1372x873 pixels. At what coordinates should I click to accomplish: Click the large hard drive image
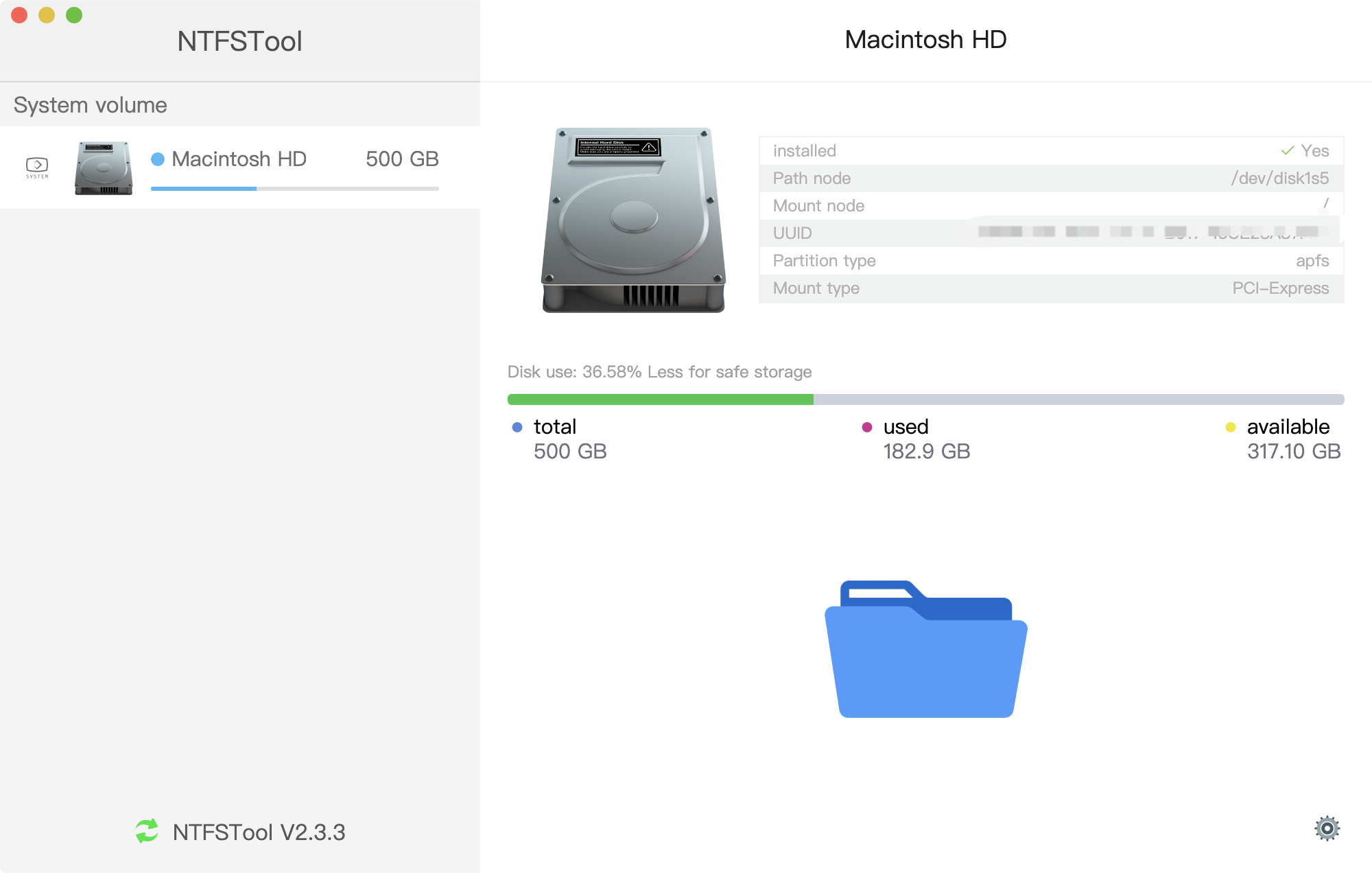pos(632,220)
